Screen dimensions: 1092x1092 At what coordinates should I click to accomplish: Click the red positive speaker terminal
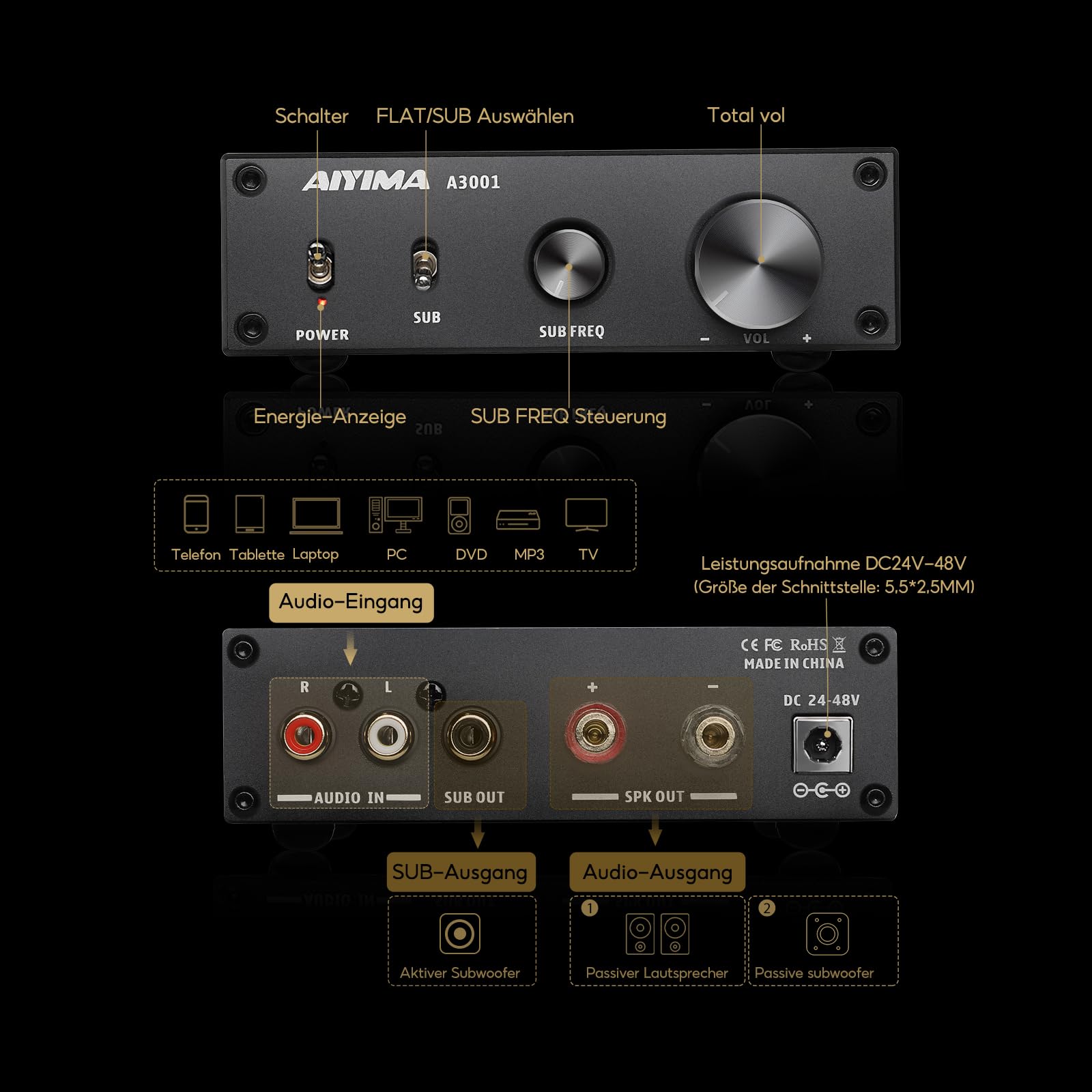(x=594, y=734)
